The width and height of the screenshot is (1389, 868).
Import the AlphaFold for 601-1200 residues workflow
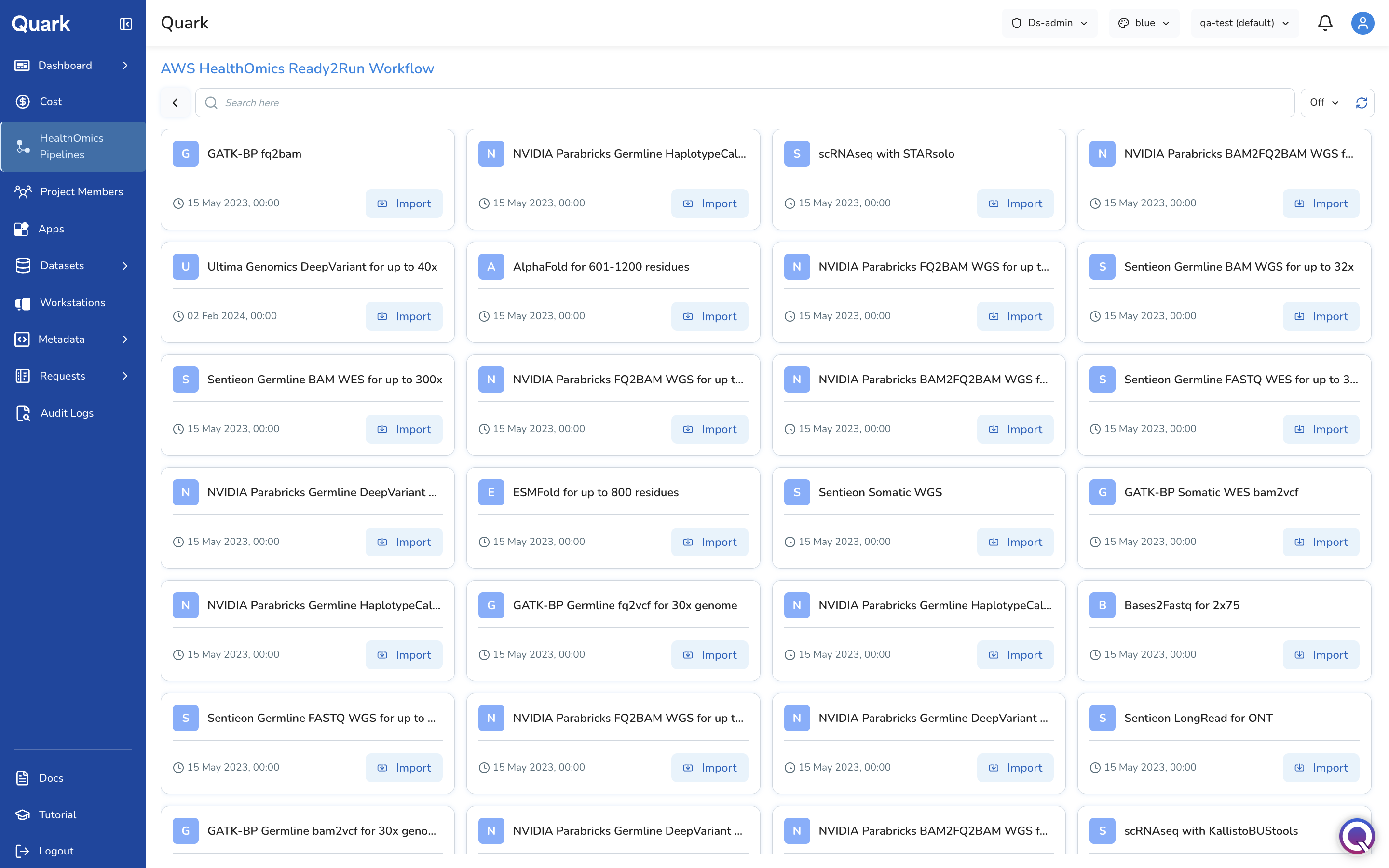click(x=709, y=316)
